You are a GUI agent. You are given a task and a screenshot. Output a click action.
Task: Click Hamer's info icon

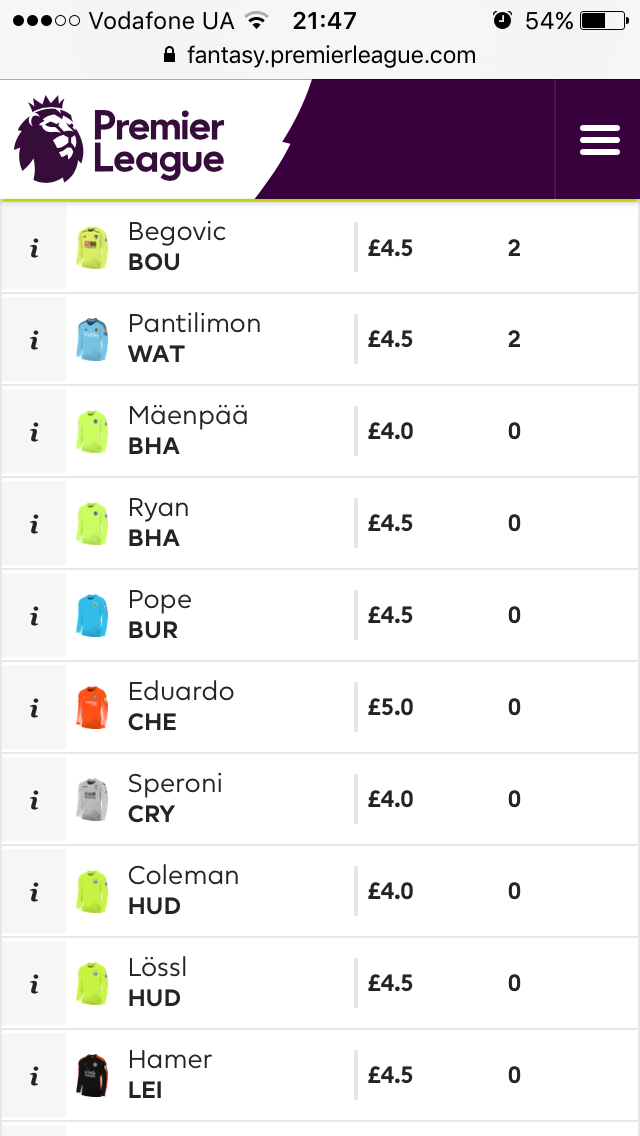33,1076
